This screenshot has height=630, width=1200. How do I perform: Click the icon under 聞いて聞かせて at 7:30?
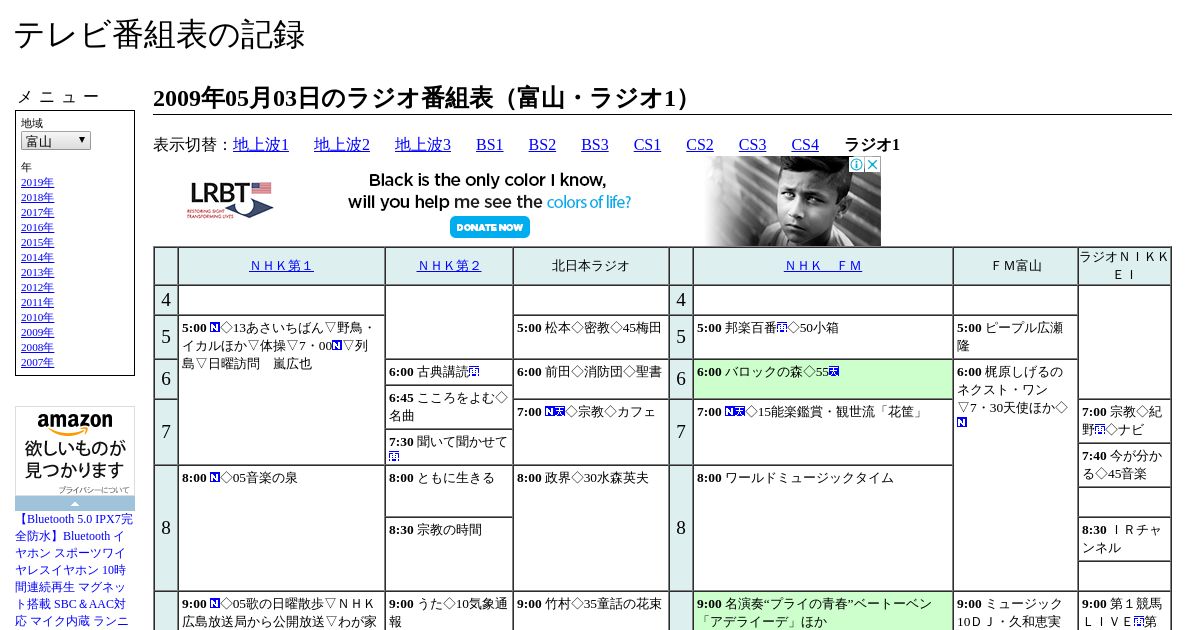(394, 456)
